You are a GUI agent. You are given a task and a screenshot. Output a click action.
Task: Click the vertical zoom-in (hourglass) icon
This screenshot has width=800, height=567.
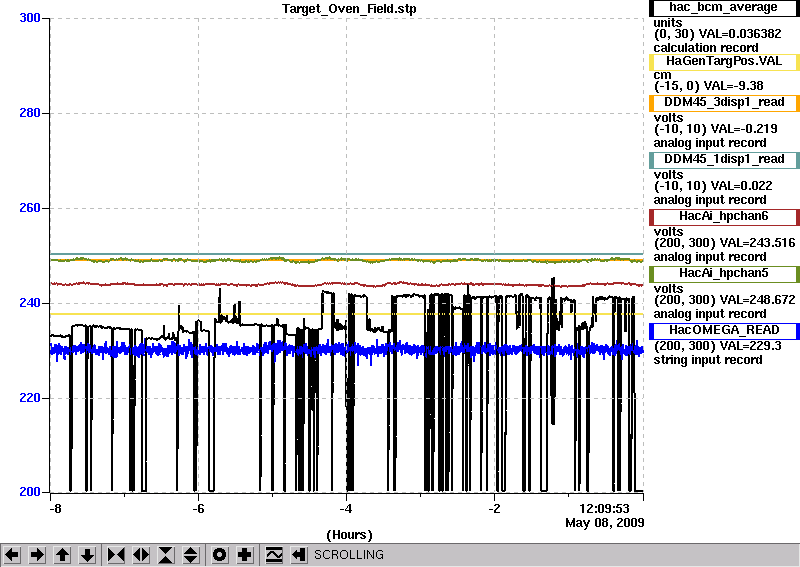166,555
